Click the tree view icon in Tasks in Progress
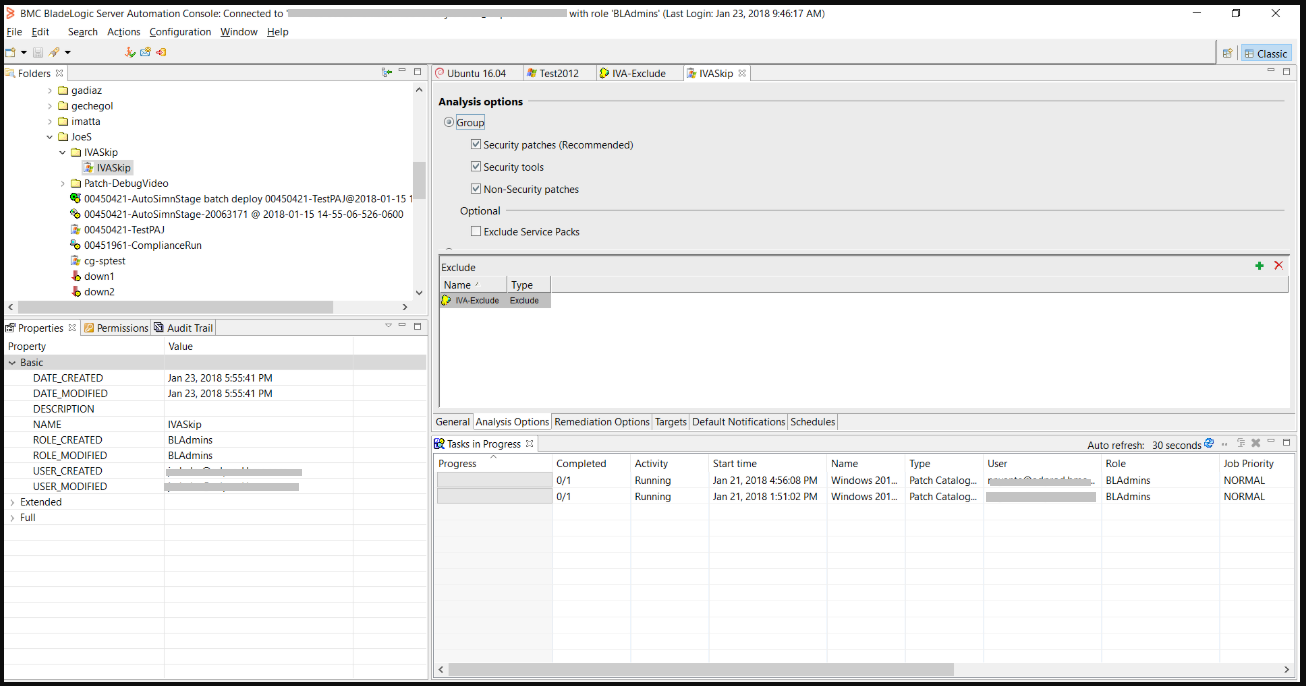Image resolution: width=1306 pixels, height=686 pixels. tap(1240, 443)
